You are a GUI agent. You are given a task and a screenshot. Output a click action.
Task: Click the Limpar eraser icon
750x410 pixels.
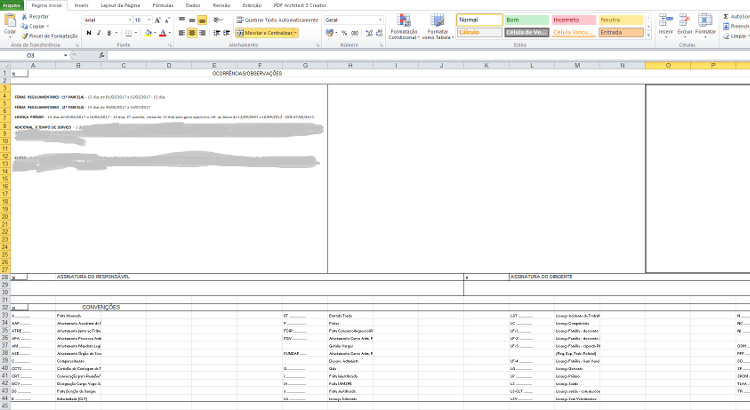pyautogui.click(x=726, y=36)
